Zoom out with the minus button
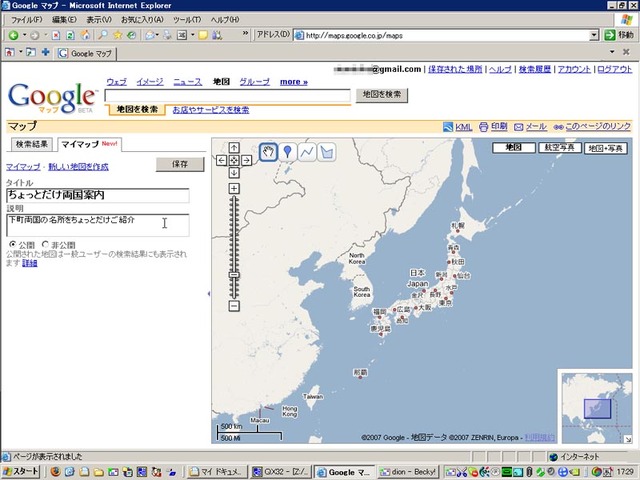This screenshot has width=640, height=480. [234, 305]
